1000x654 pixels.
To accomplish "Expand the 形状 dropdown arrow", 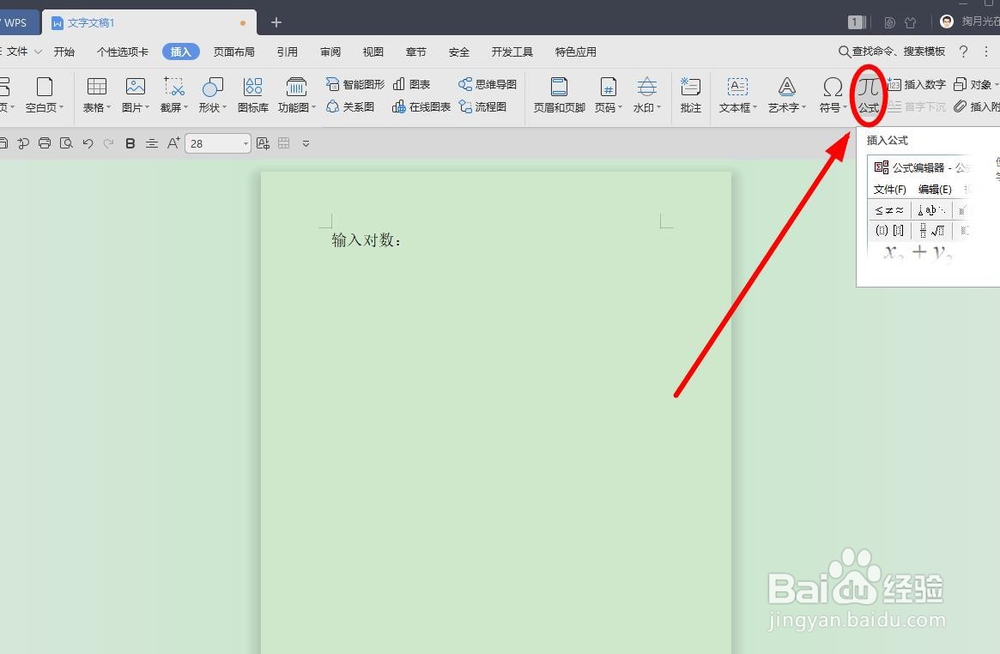I will pyautogui.click(x=224, y=107).
